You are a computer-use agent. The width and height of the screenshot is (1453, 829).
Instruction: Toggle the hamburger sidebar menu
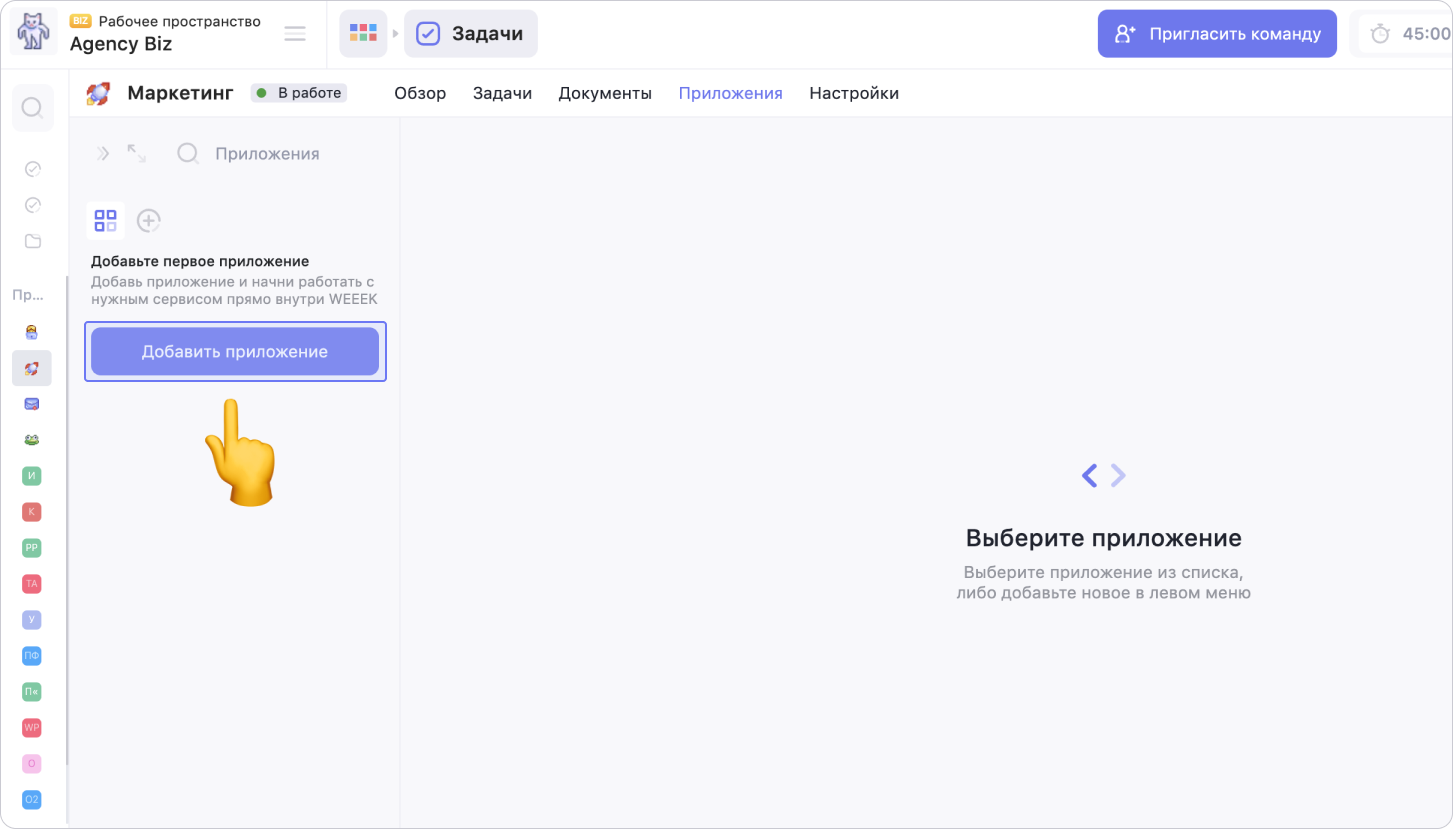[295, 34]
